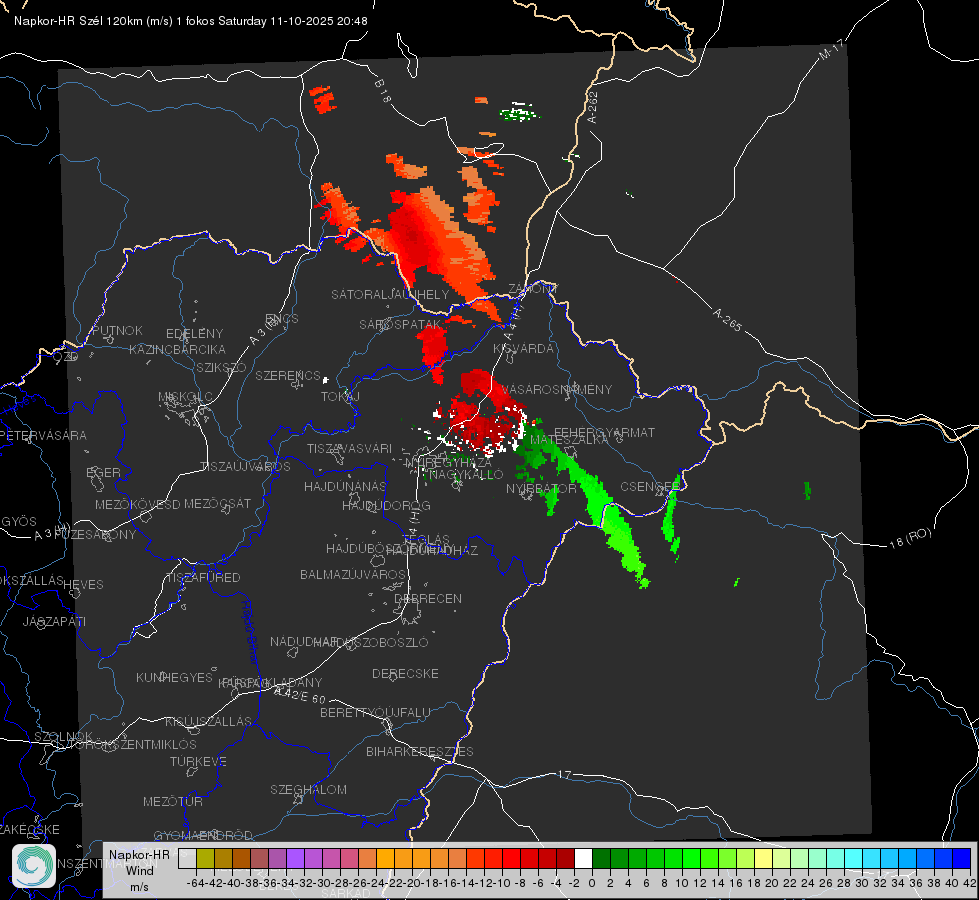Click the A-265 road label
The width and height of the screenshot is (979, 900).
(x=727, y=320)
